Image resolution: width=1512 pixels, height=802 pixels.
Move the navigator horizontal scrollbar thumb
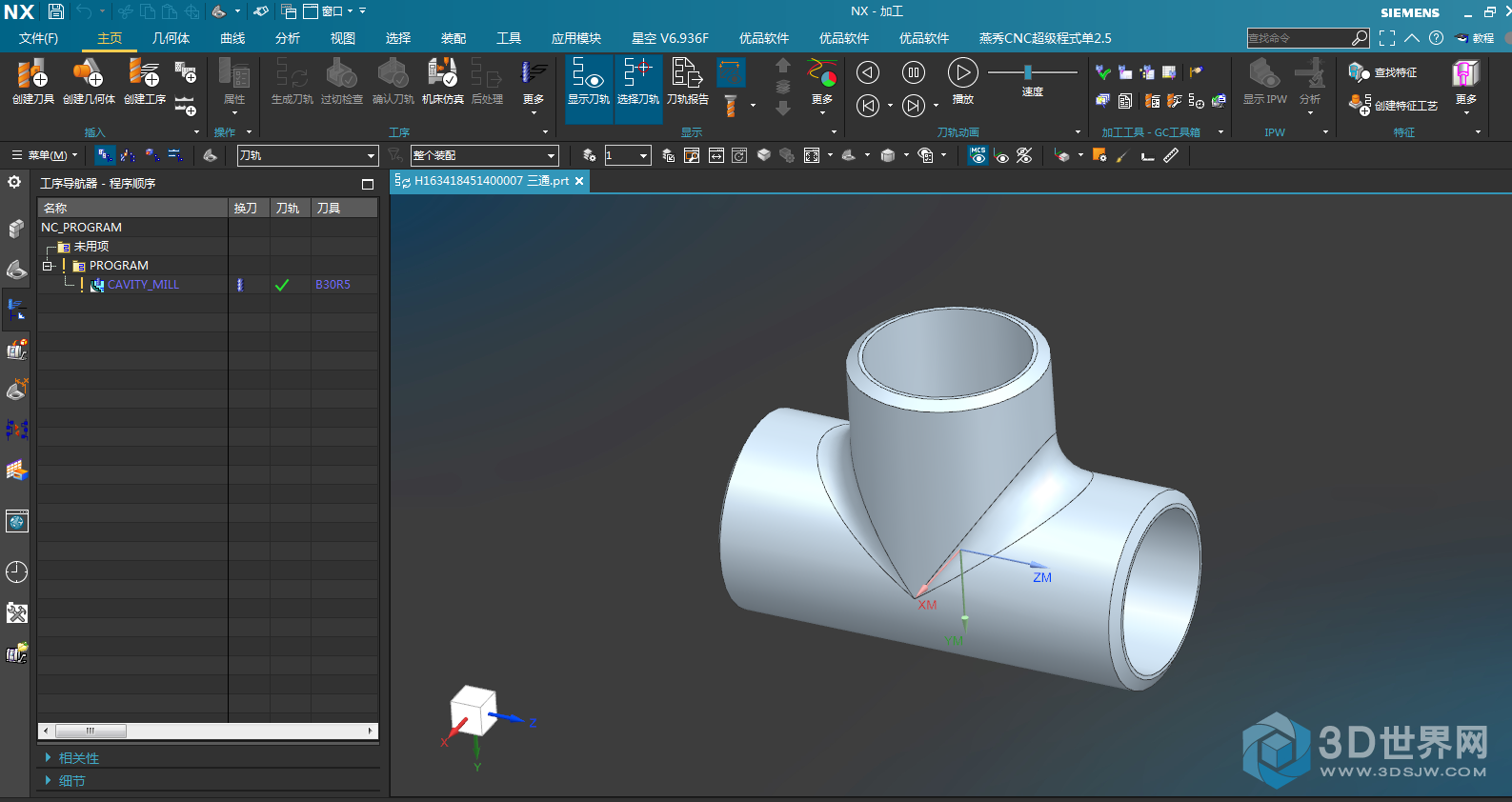(x=91, y=732)
